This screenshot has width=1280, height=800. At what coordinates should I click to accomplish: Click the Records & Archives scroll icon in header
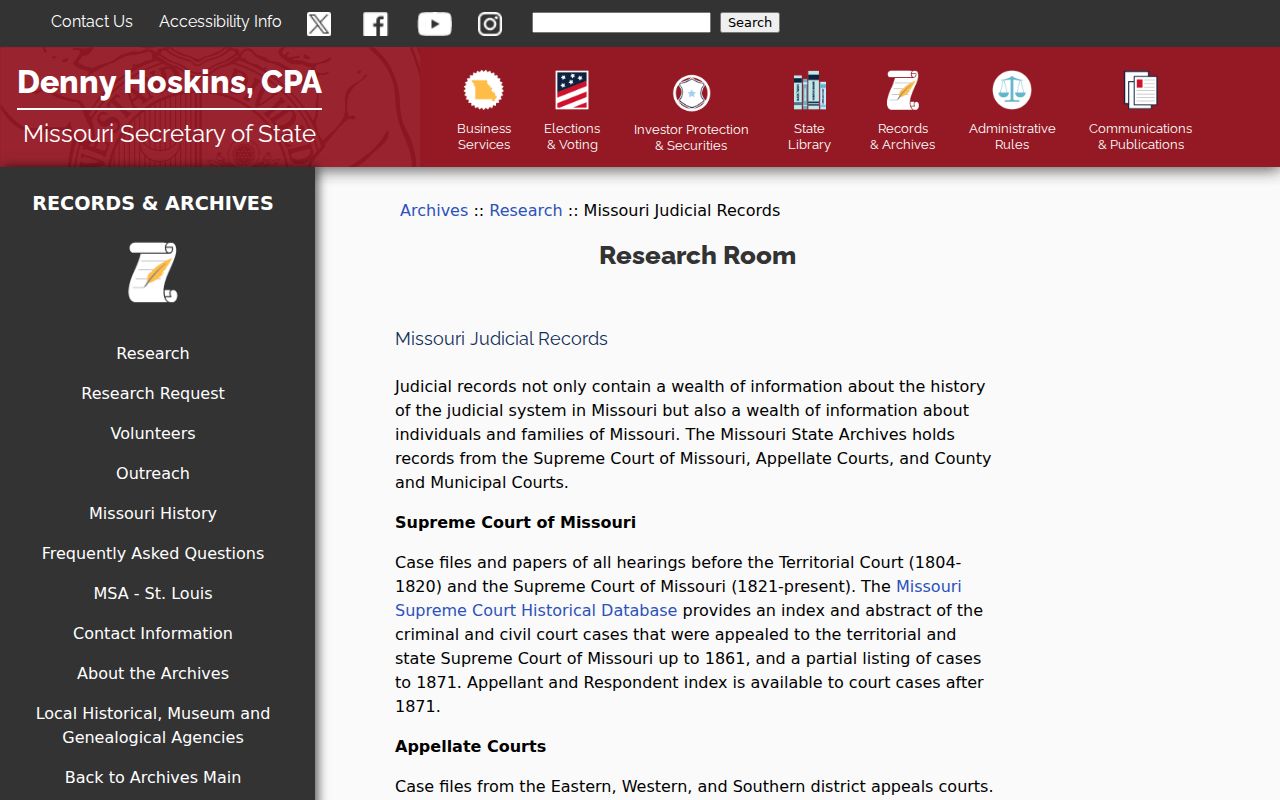903,90
